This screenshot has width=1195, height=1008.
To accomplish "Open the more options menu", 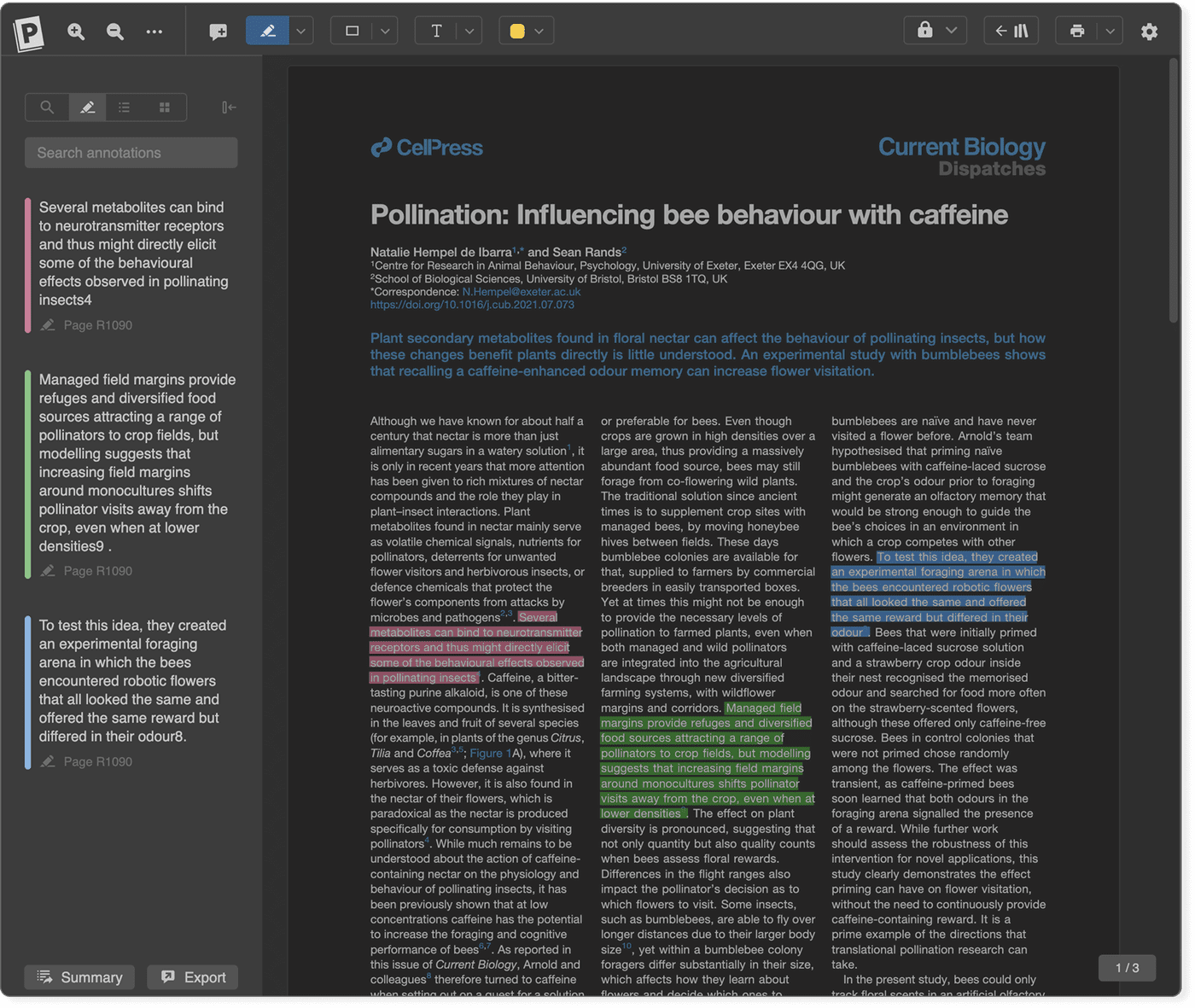I will click(154, 31).
